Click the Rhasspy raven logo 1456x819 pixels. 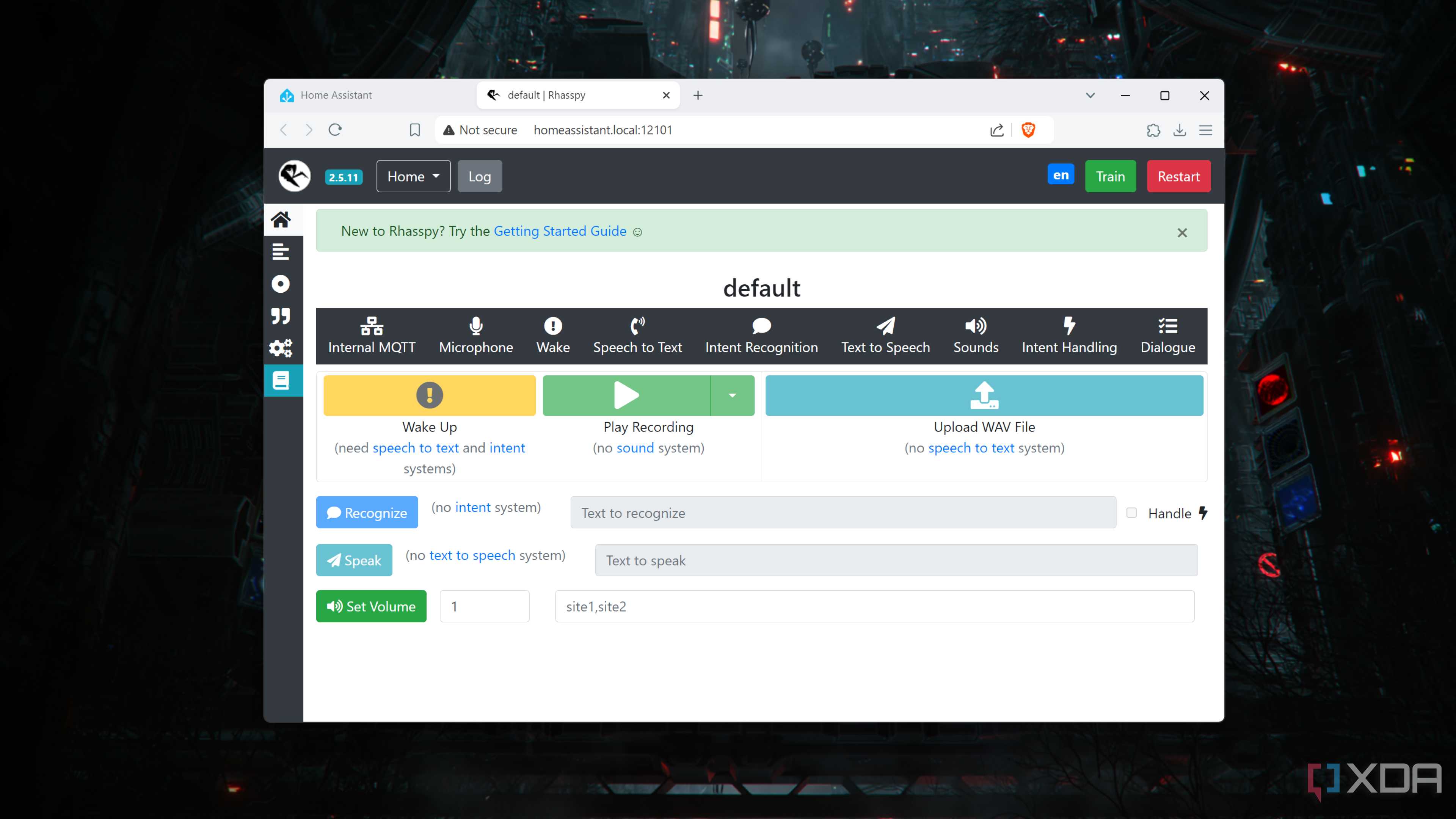[295, 176]
